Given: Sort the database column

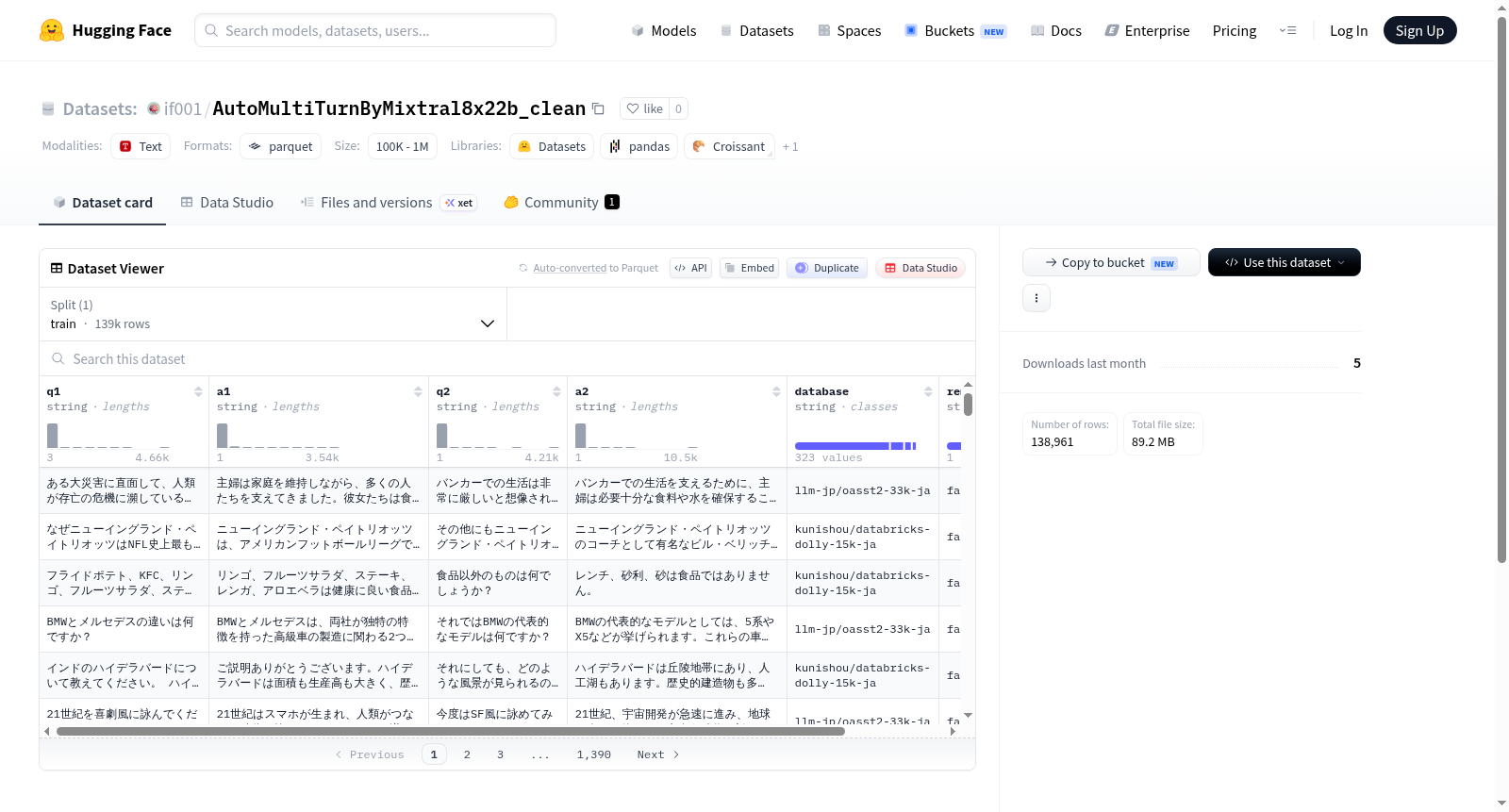Looking at the screenshot, I should click(x=928, y=391).
